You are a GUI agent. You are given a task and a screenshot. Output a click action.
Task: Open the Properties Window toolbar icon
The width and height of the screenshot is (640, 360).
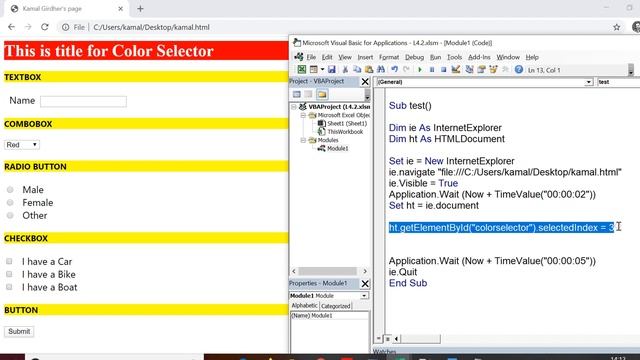481,70
